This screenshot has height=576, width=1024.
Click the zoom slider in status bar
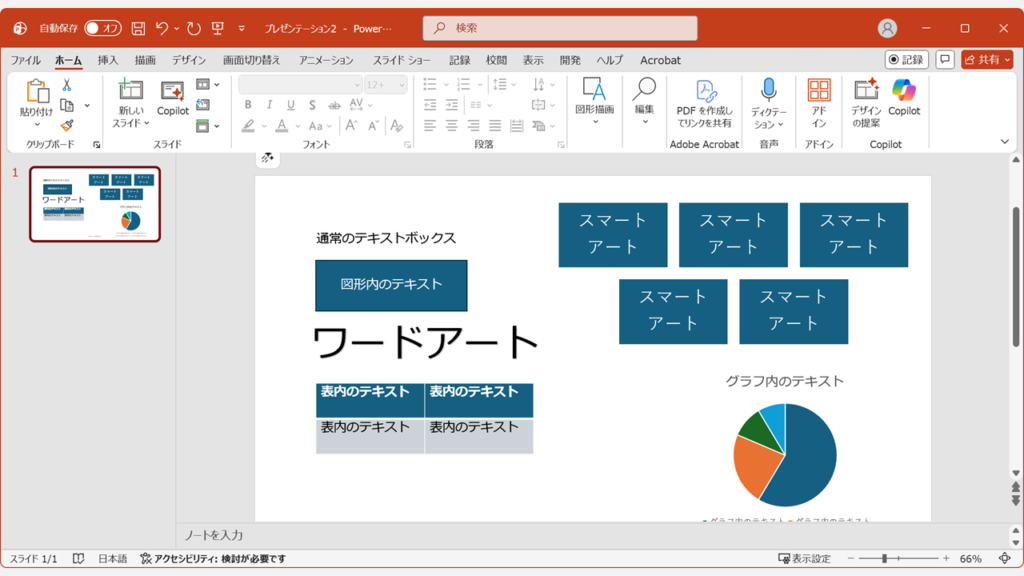pyautogui.click(x=885, y=558)
